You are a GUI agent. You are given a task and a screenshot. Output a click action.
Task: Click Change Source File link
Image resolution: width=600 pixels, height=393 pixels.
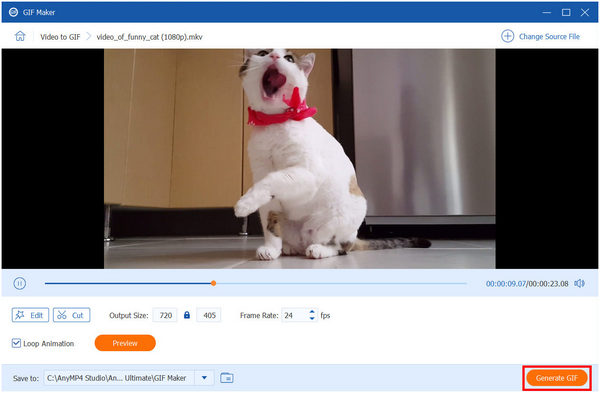(x=549, y=37)
